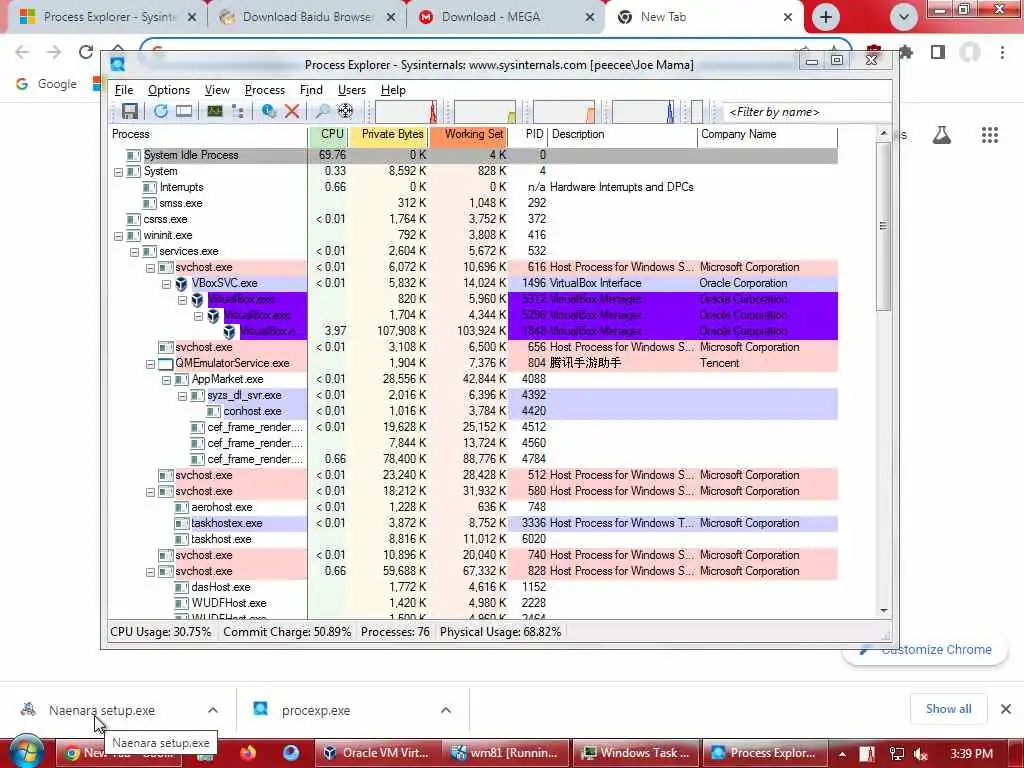The image size is (1024, 768).
Task: Open the Chrome three-dot menu
Action: coord(1002,52)
